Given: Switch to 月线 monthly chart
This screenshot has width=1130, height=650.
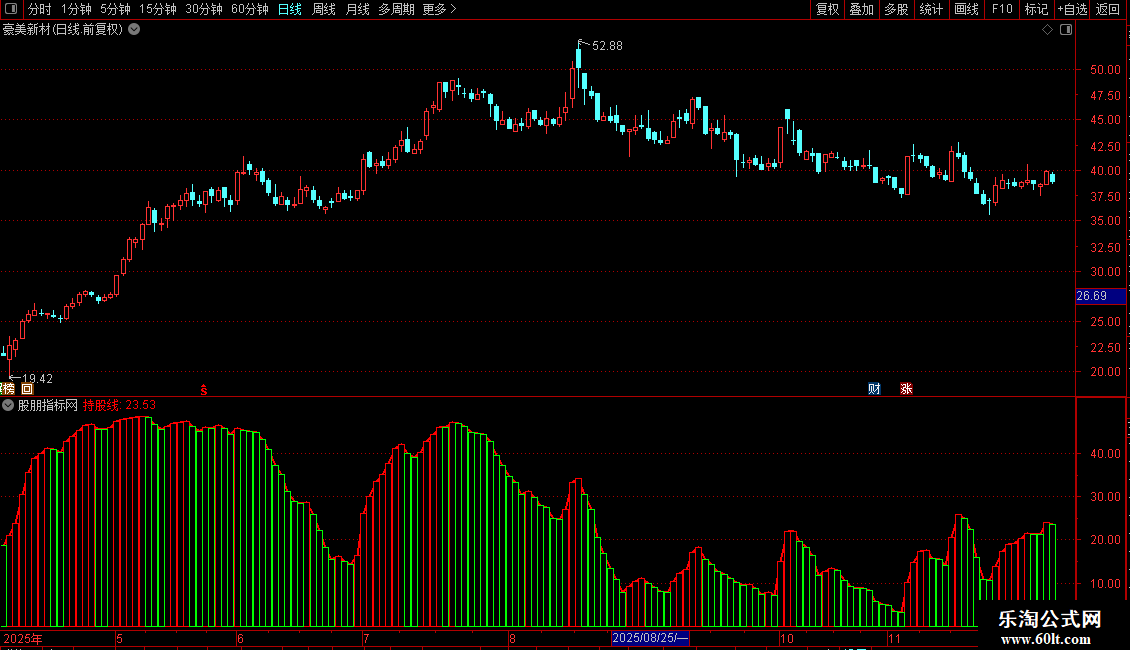Looking at the screenshot, I should click(x=357, y=9).
